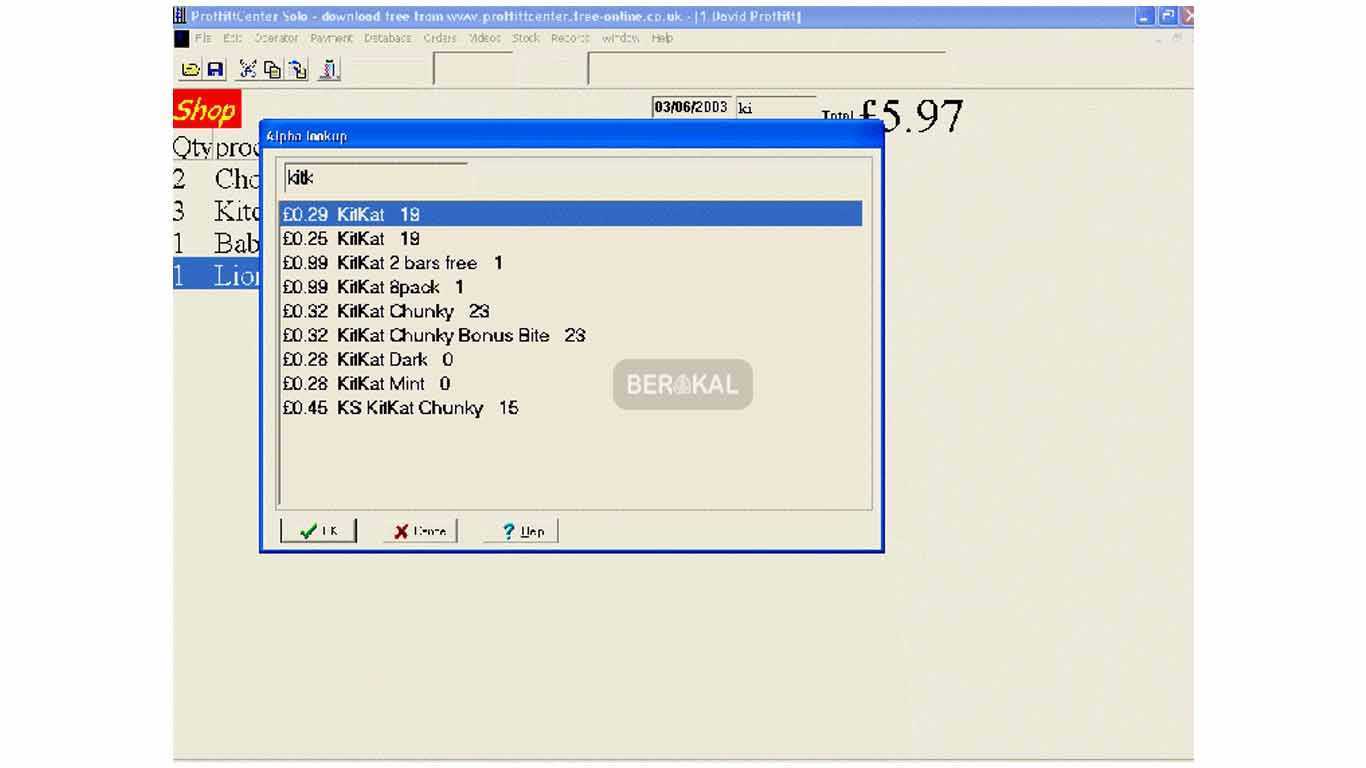Open the Database menu

pos(388,38)
